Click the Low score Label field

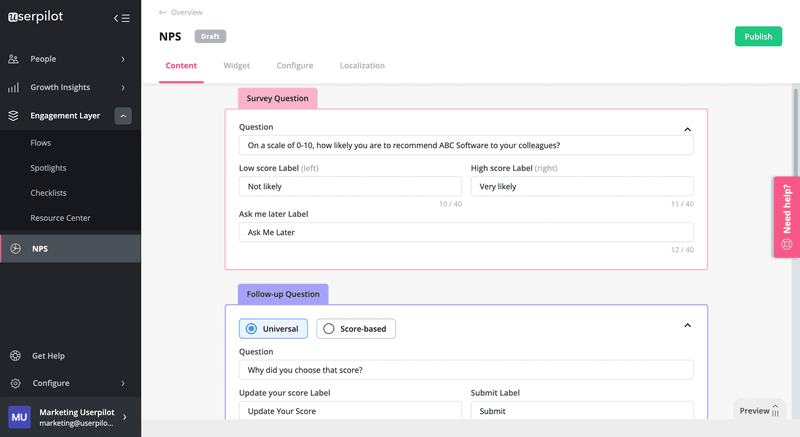[x=350, y=187]
